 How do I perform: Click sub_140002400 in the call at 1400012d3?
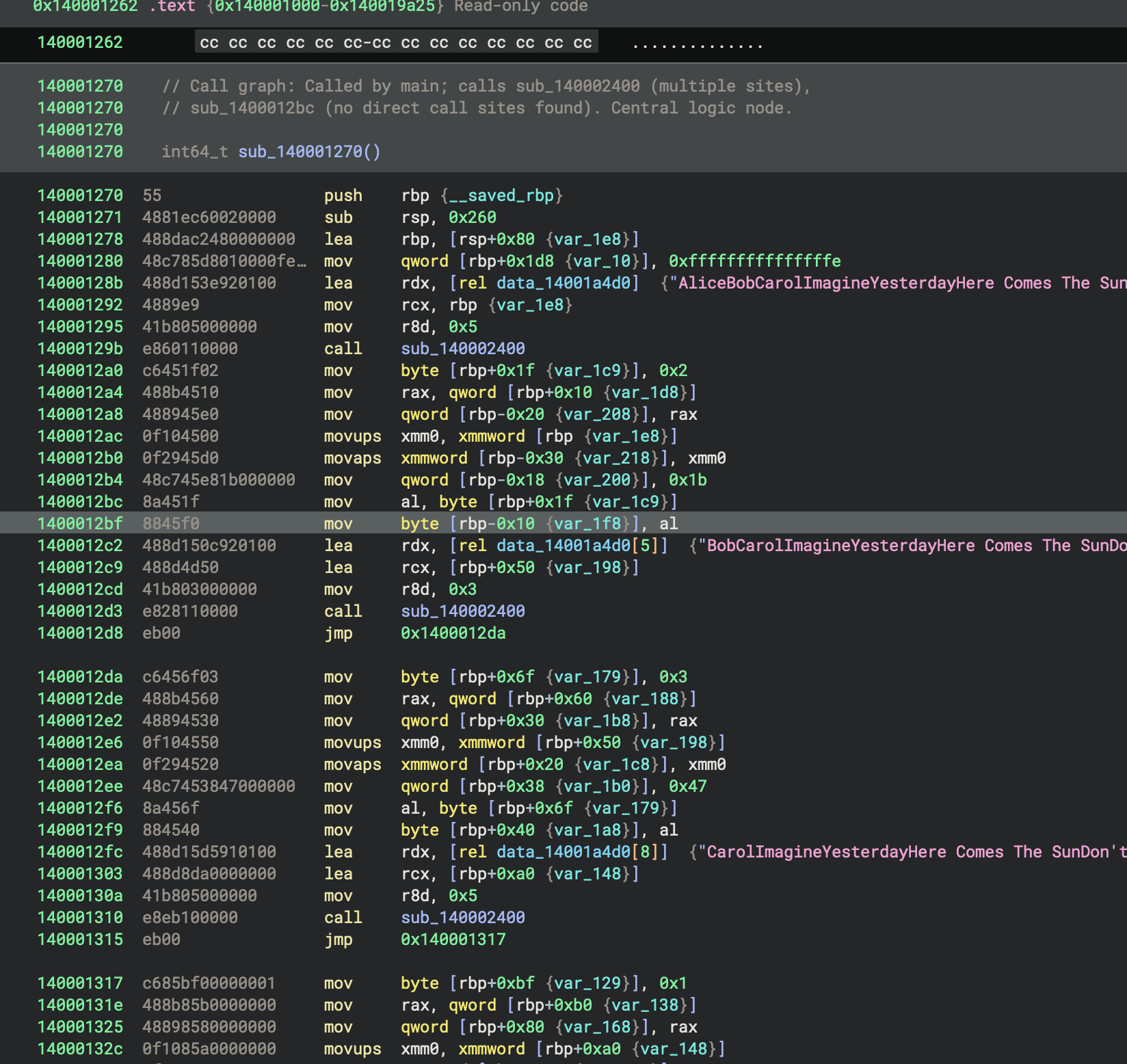[462, 611]
